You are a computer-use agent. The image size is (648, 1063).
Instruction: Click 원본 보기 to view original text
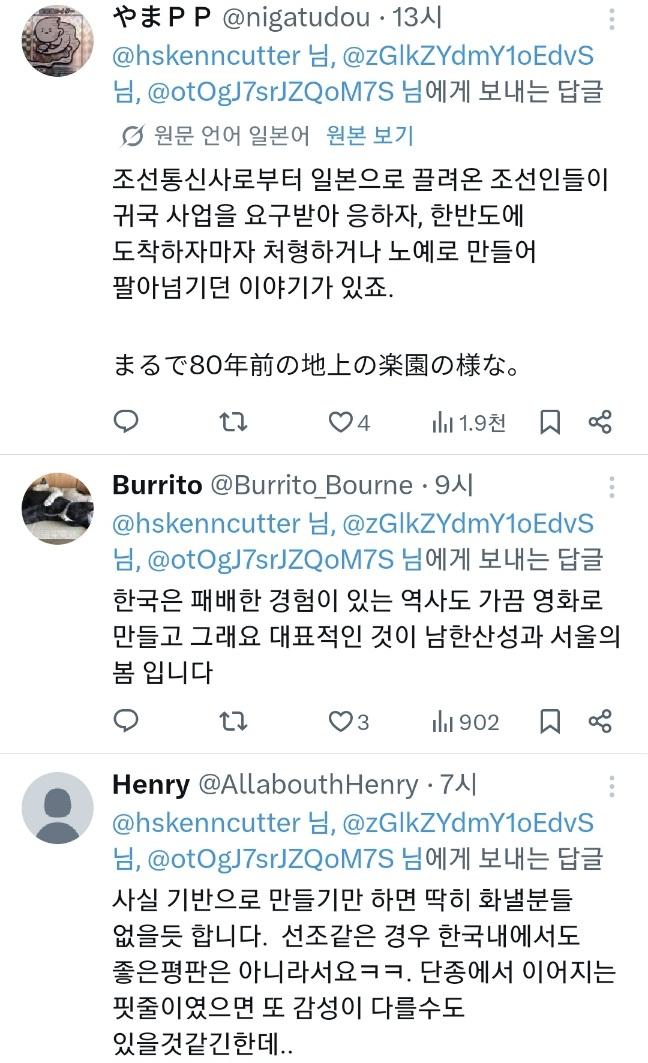(369, 136)
